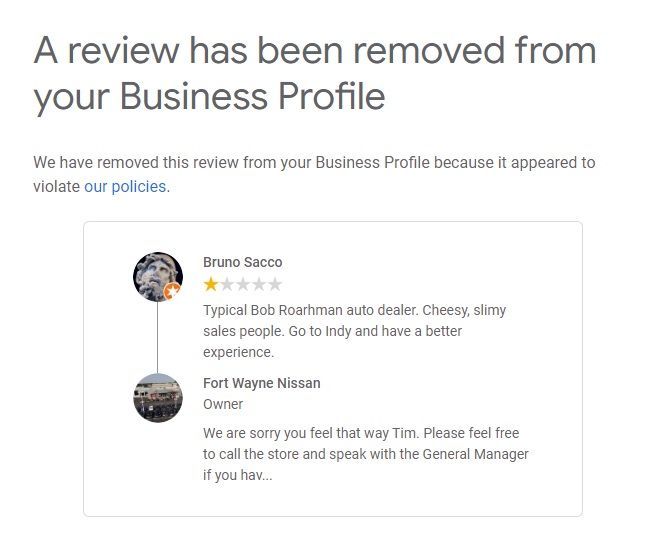Click the orange Local Guide badge
This screenshot has width=672, height=544.
click(173, 291)
